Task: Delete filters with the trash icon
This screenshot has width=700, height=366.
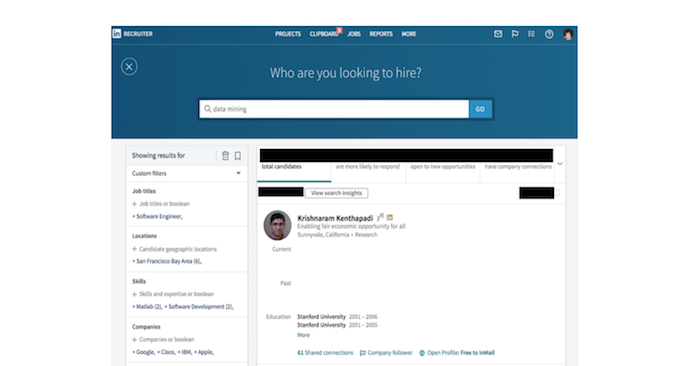Action: (225, 155)
